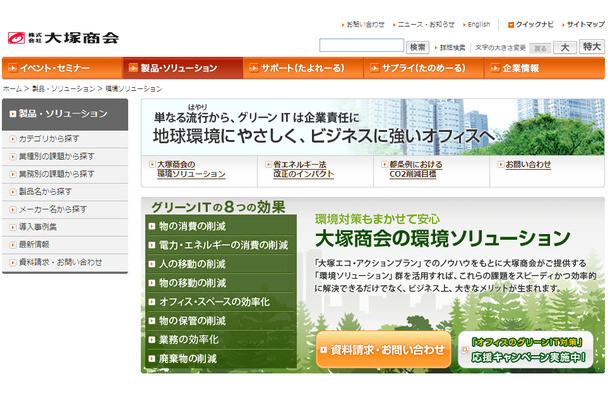Select 最新情報 in sidebar
This screenshot has width=610, height=400.
65,245
